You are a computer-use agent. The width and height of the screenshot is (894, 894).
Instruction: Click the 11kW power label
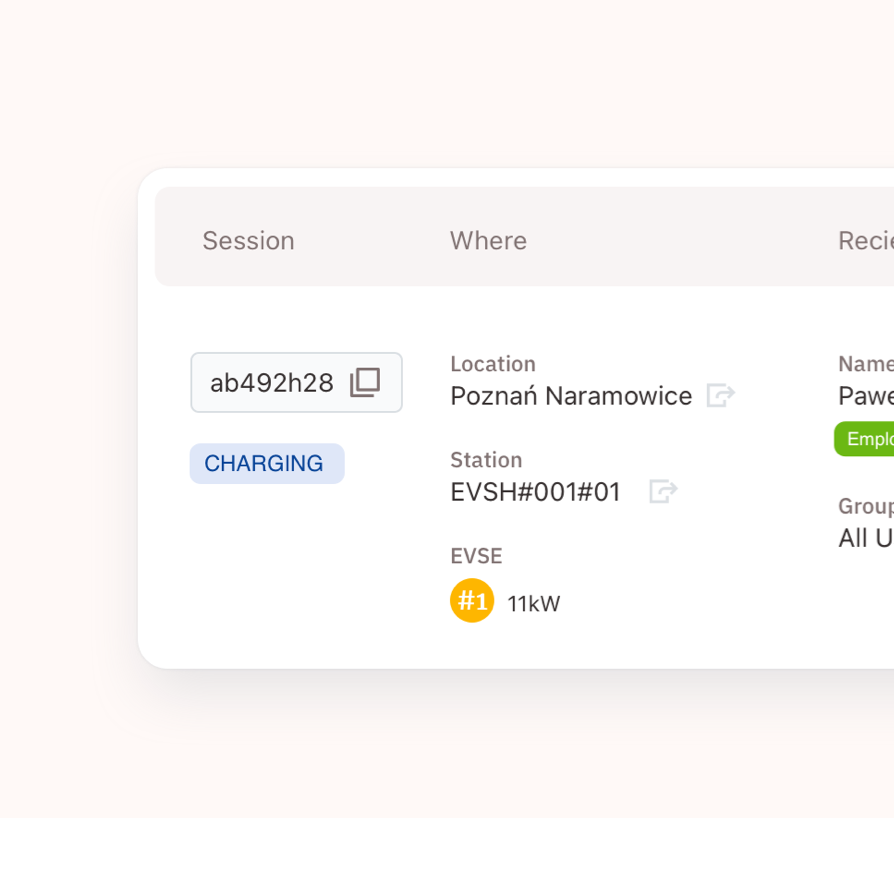pyautogui.click(x=534, y=604)
